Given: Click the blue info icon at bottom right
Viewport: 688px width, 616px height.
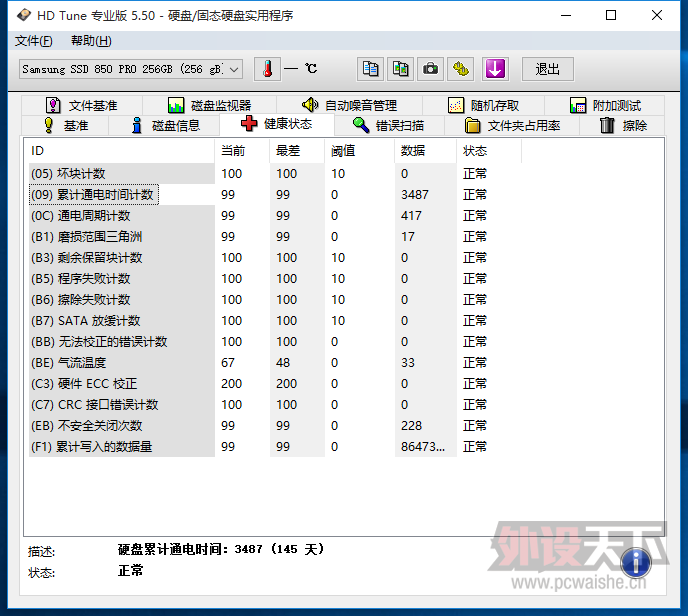Looking at the screenshot, I should click(x=636, y=562).
